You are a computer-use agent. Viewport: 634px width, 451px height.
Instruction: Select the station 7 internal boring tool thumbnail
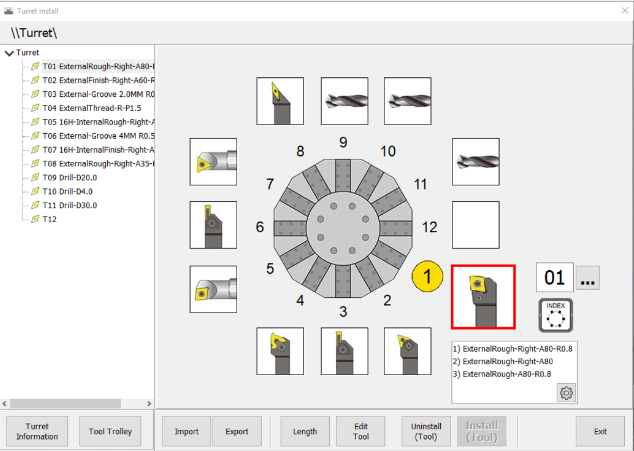coord(213,162)
